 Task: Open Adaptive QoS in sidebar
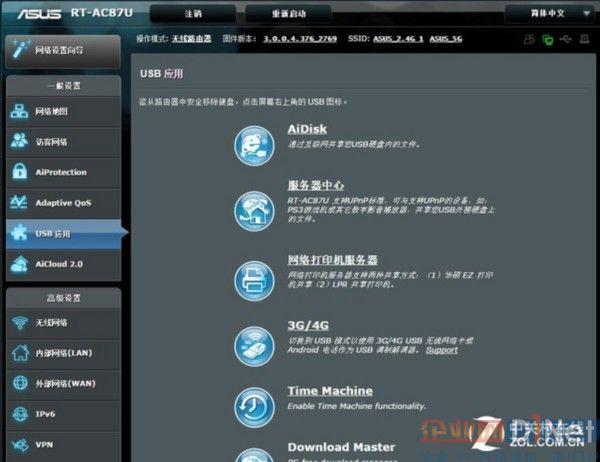point(64,203)
